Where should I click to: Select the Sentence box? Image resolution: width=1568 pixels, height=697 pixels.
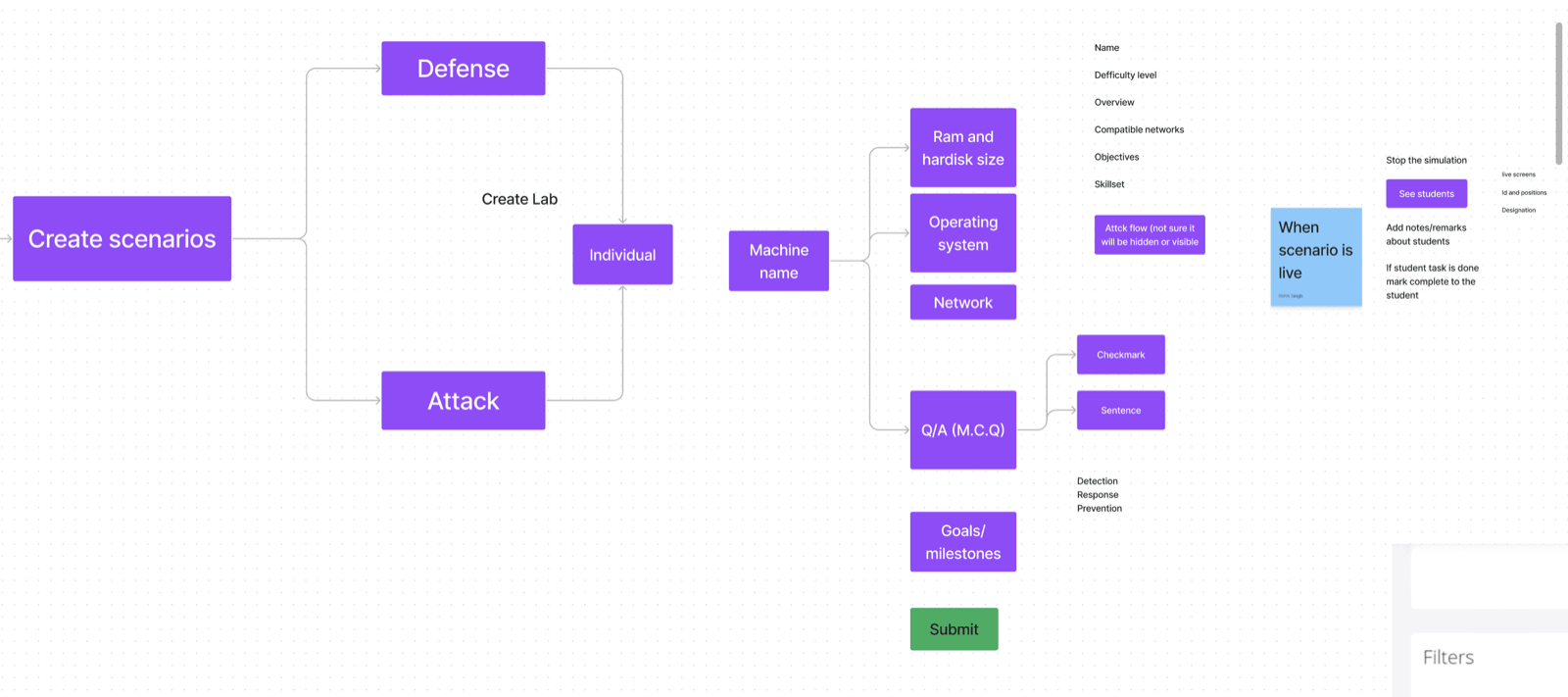tap(1121, 410)
